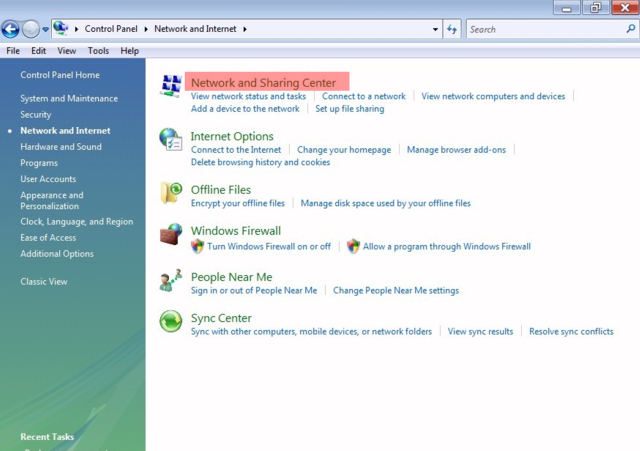640x451 pixels.
Task: Click Manage disk space used by offline files
Action: pyautogui.click(x=385, y=203)
